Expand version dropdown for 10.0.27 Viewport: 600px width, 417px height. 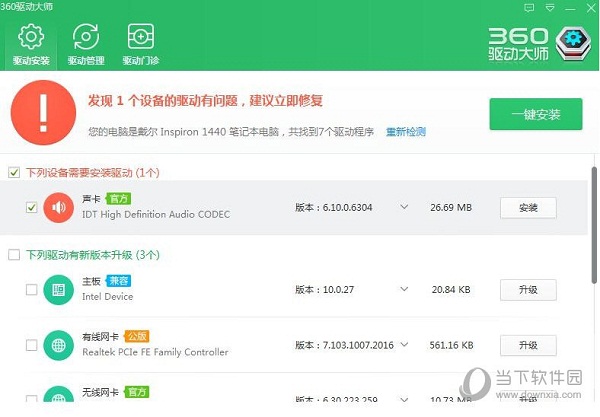pyautogui.click(x=404, y=289)
